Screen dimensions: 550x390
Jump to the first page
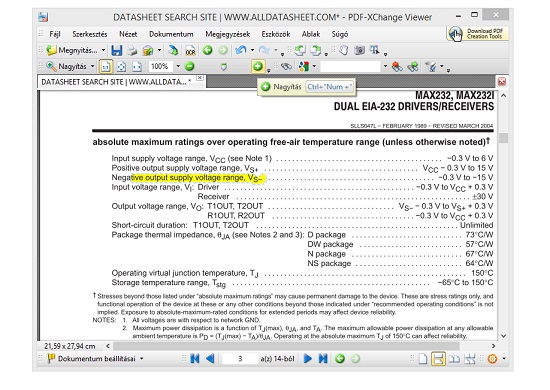[195, 359]
